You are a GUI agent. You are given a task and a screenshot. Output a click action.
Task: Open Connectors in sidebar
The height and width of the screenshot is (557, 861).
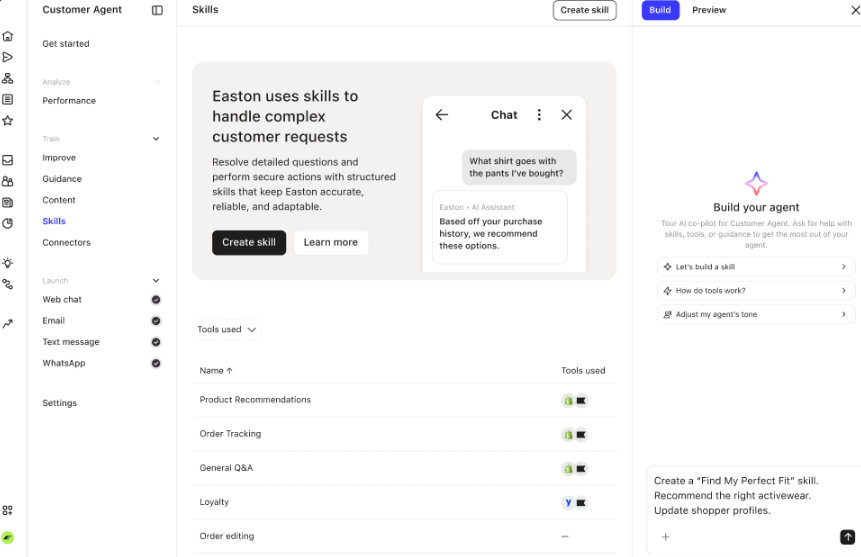(x=66, y=242)
